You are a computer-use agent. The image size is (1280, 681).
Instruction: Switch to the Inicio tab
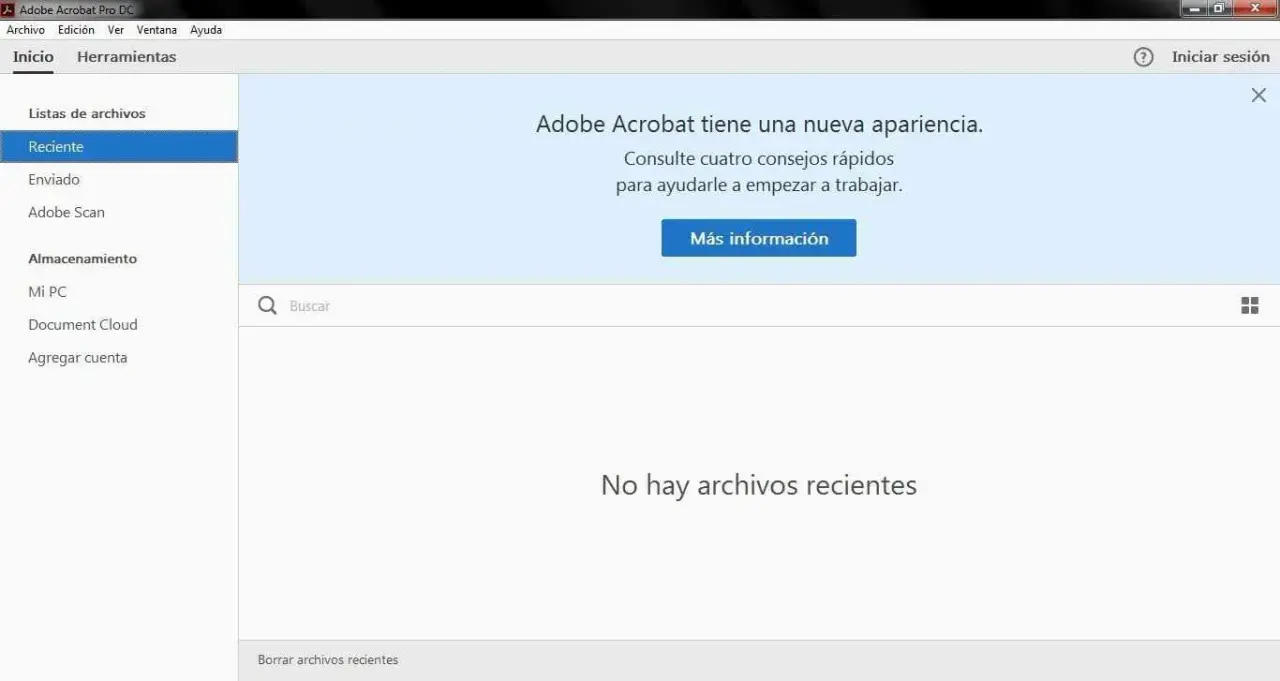[x=33, y=57]
